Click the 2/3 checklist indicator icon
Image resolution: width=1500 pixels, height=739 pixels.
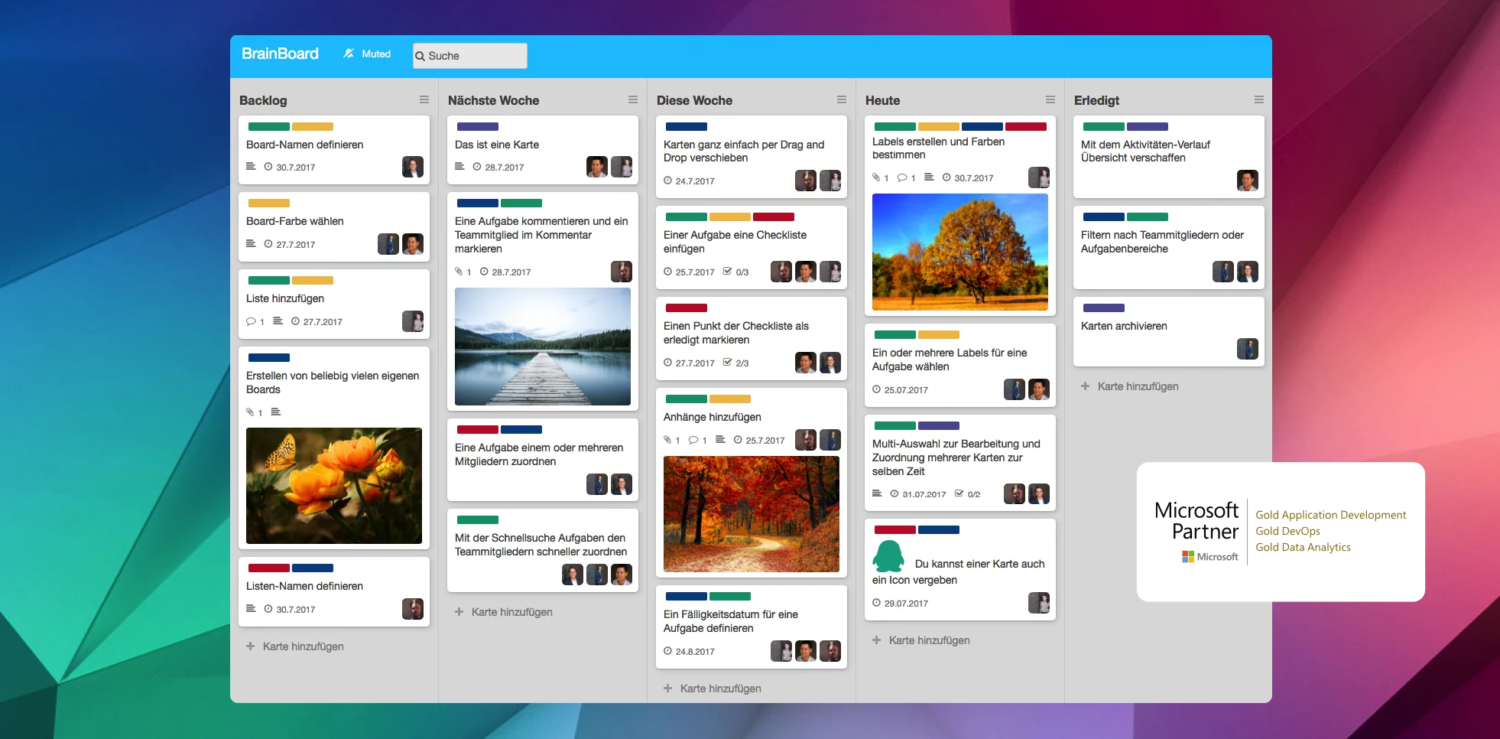pos(727,363)
